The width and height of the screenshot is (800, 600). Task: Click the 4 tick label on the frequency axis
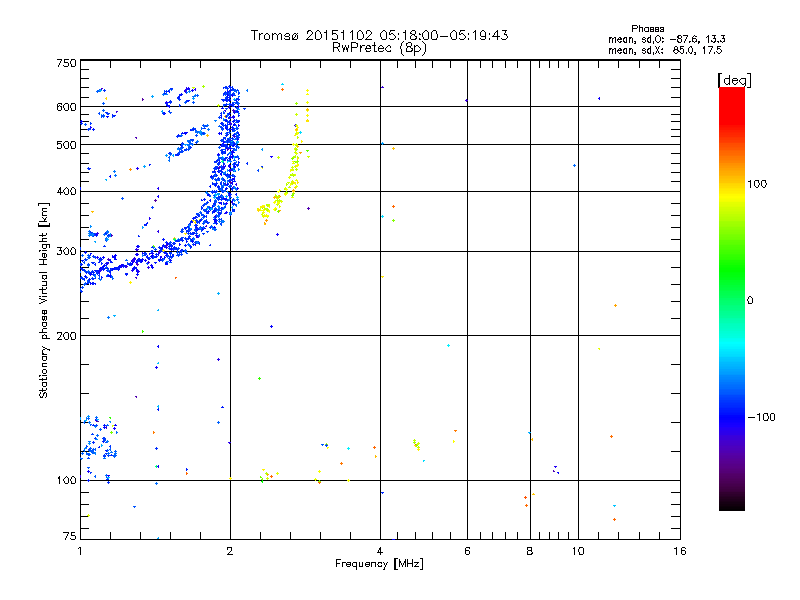click(x=380, y=551)
